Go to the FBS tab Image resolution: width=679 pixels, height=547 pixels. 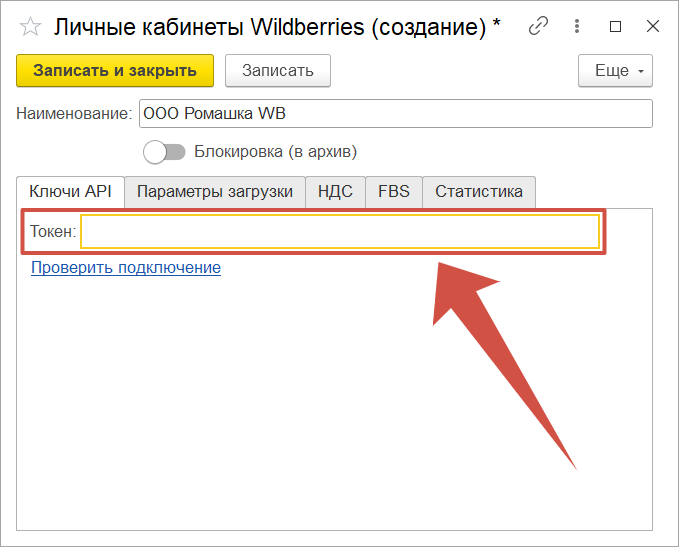click(394, 192)
